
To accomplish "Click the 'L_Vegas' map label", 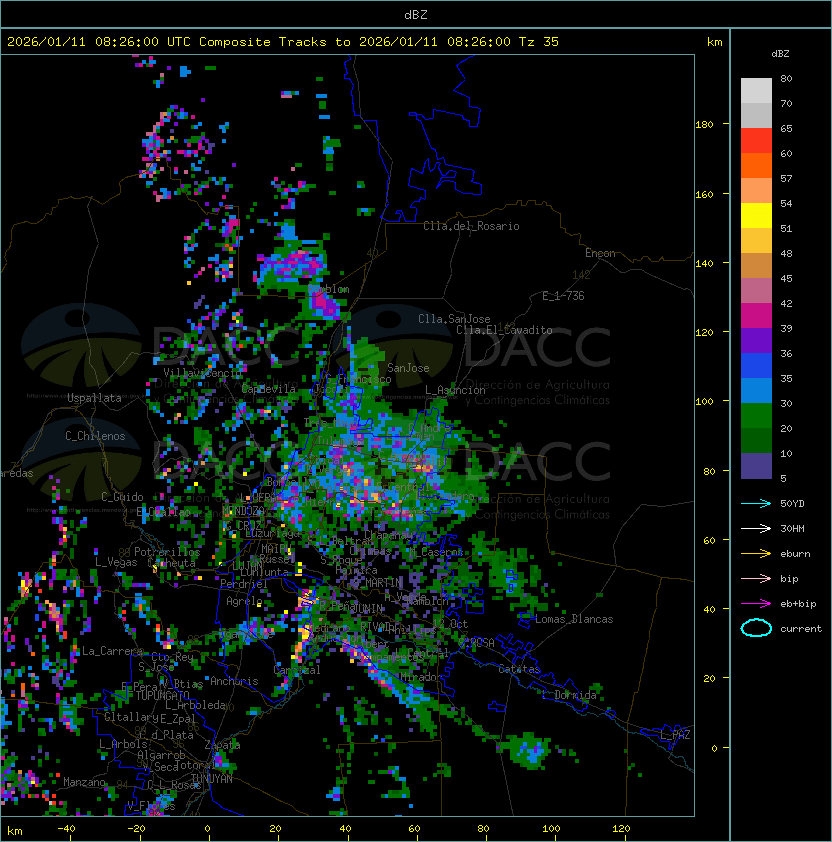I will pyautogui.click(x=116, y=562).
